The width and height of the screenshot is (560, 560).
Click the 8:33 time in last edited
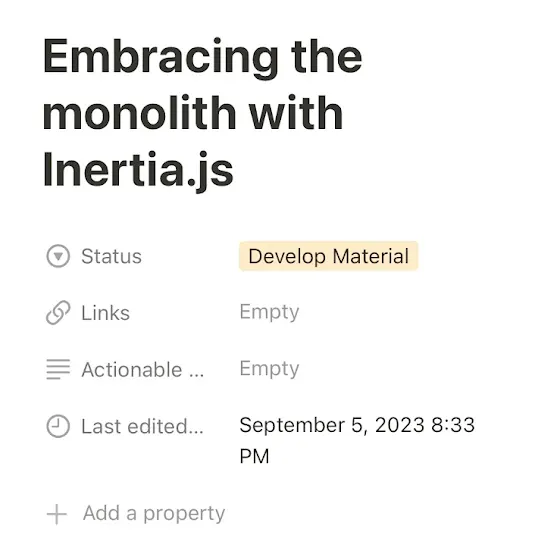coord(453,425)
